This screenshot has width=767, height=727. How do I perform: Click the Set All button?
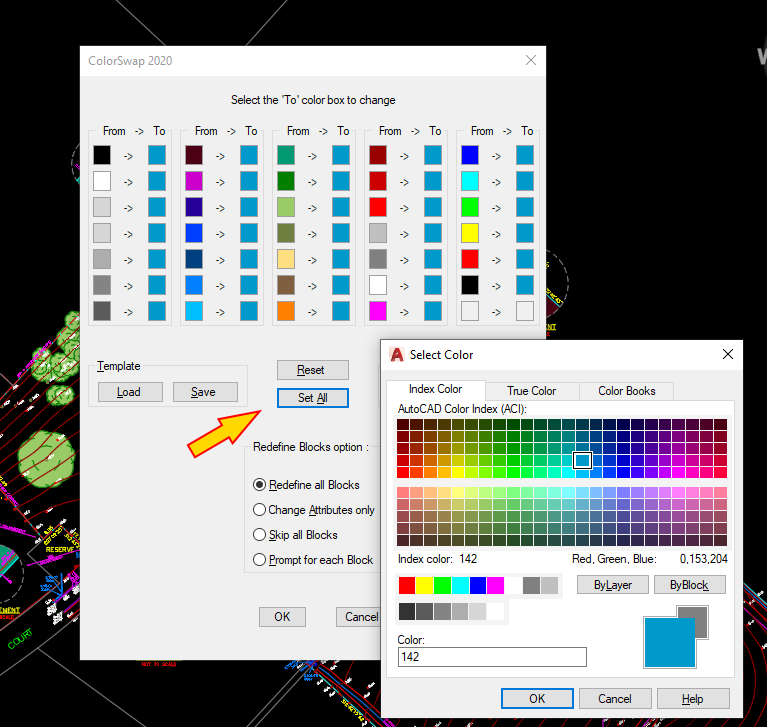point(313,398)
